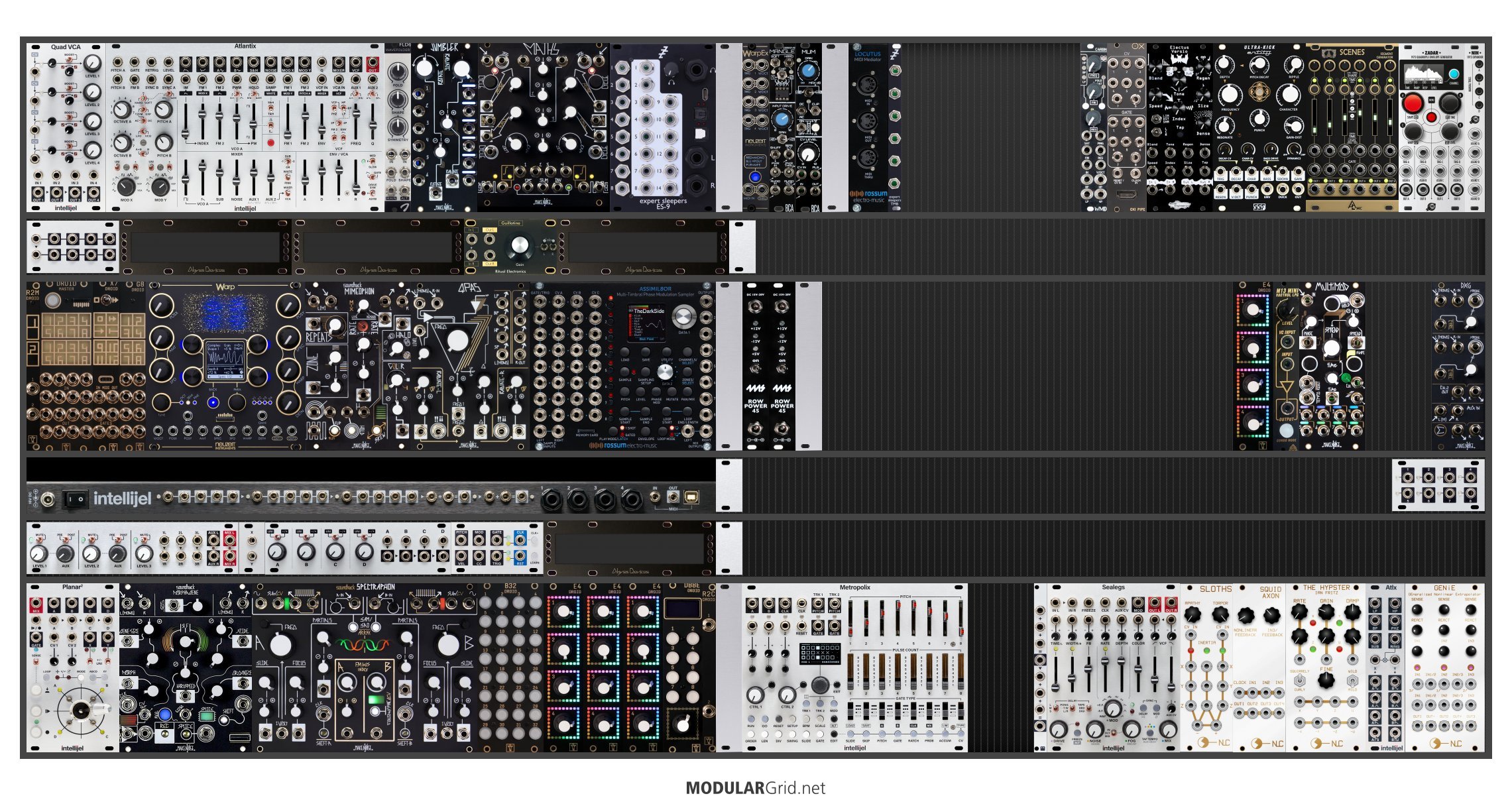This screenshot has height=802, width=1512.
Task: Click the USB port on Intellijel bar
Action: point(690,496)
